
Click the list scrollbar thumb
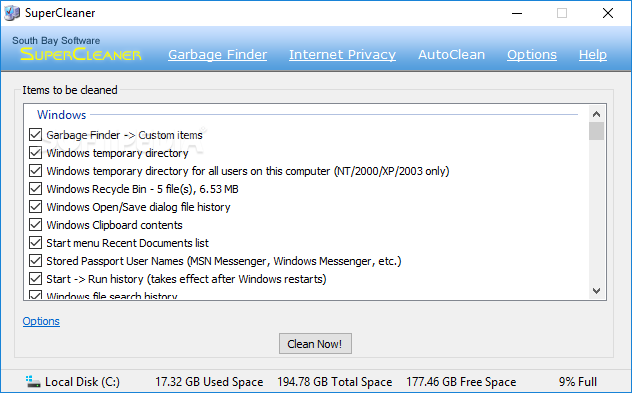[597, 131]
